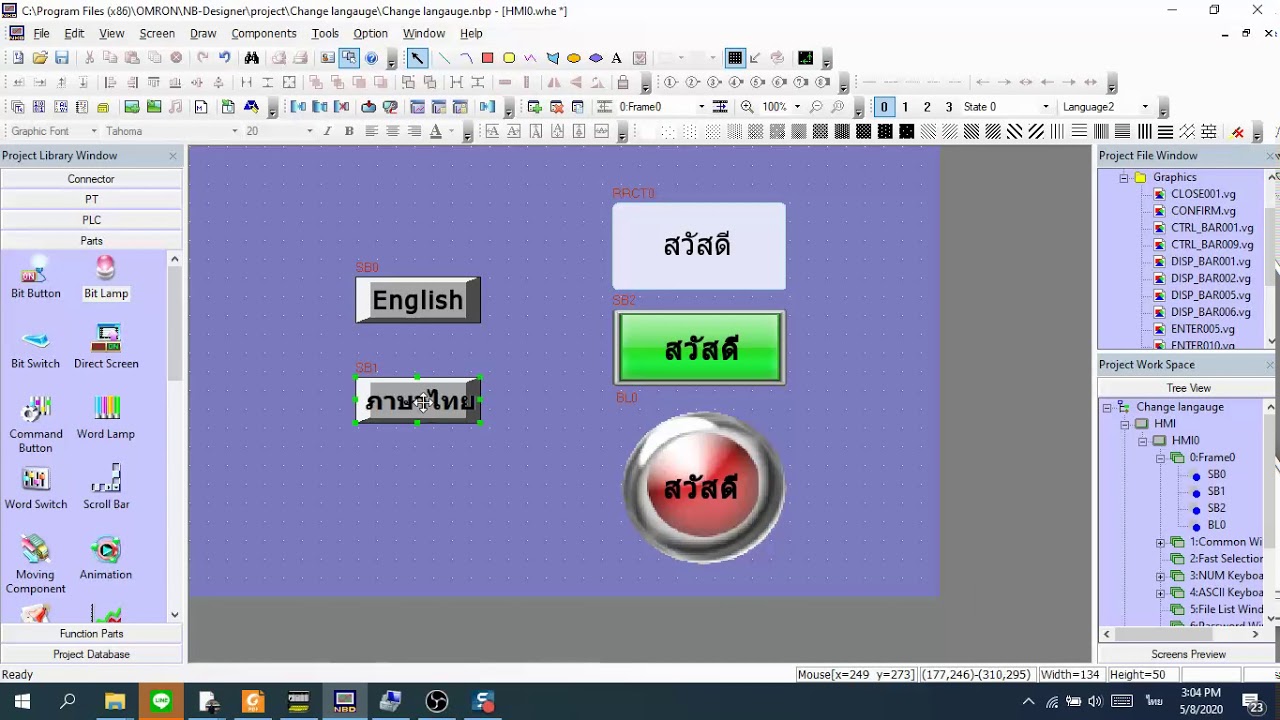The height and width of the screenshot is (720, 1280).
Task: Open the Language2 dropdown
Action: click(1145, 107)
